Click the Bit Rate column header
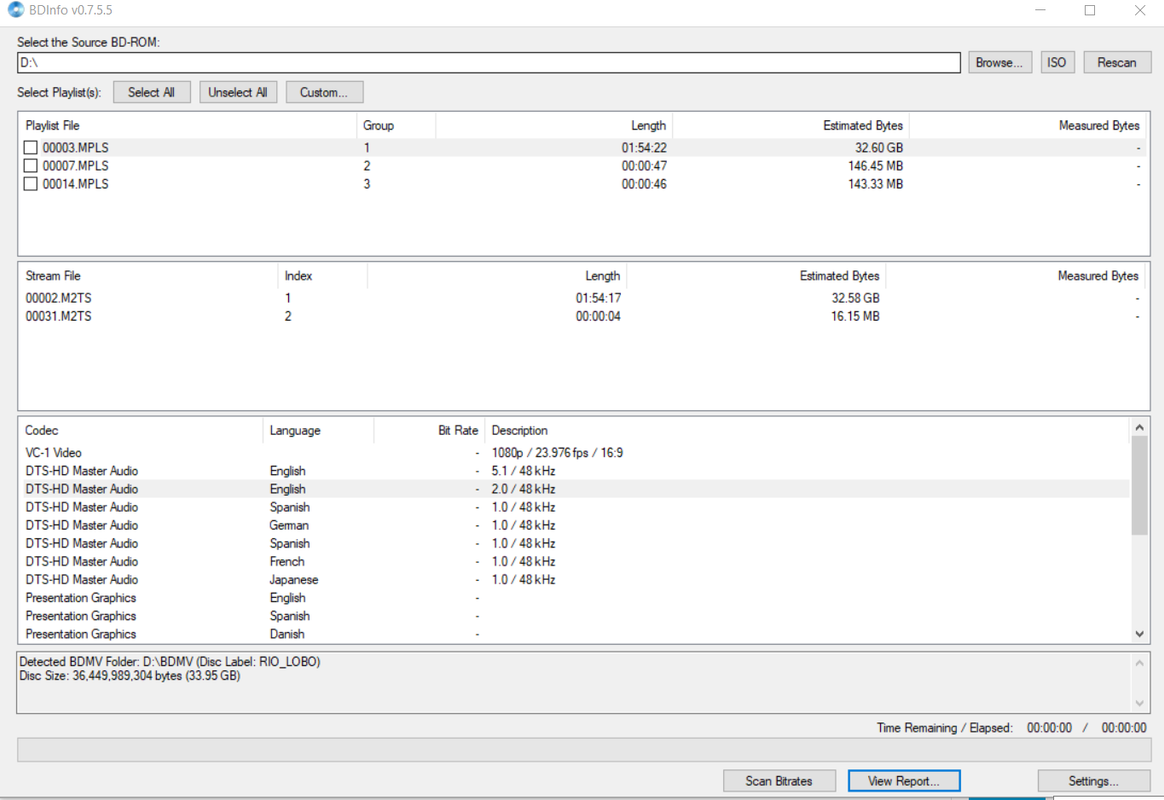1164x800 pixels. [x=429, y=430]
